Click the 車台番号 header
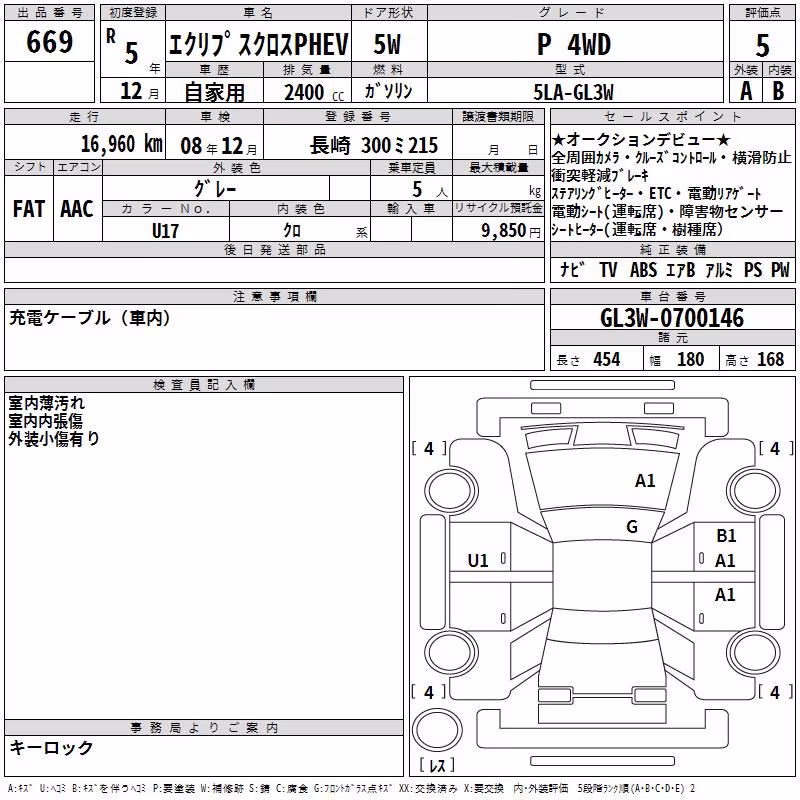This screenshot has width=800, height=800. tap(672, 296)
